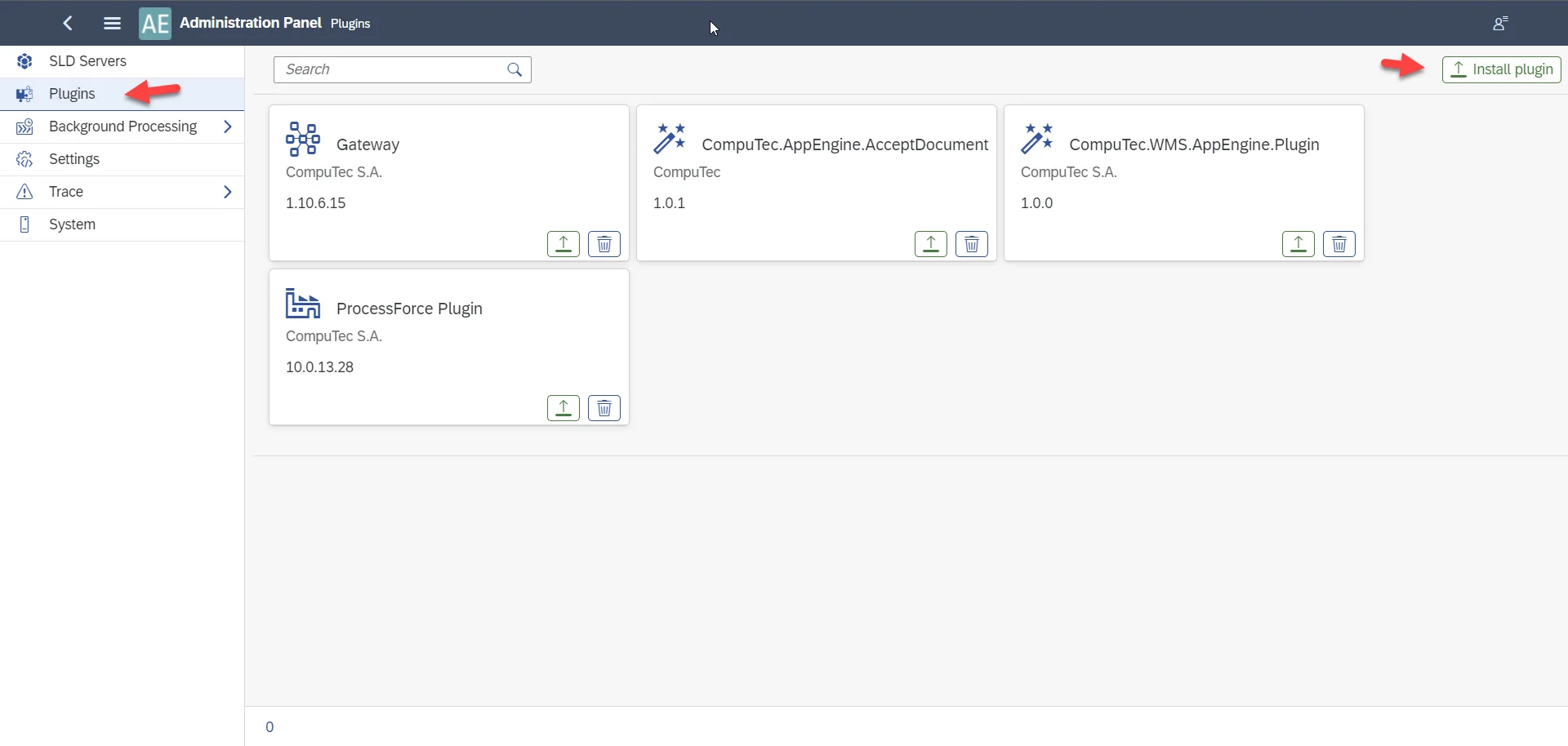Select Settings in the sidebar
1568x746 pixels.
click(74, 159)
